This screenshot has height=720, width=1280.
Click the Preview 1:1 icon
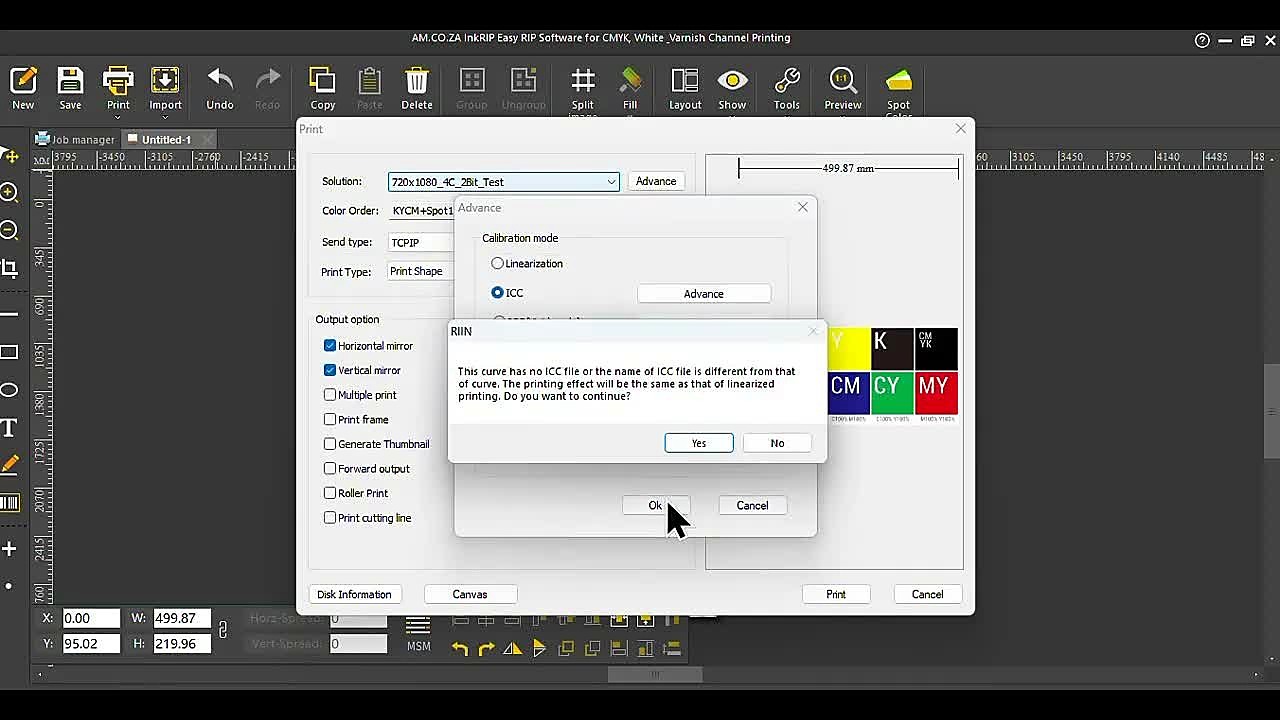(843, 88)
